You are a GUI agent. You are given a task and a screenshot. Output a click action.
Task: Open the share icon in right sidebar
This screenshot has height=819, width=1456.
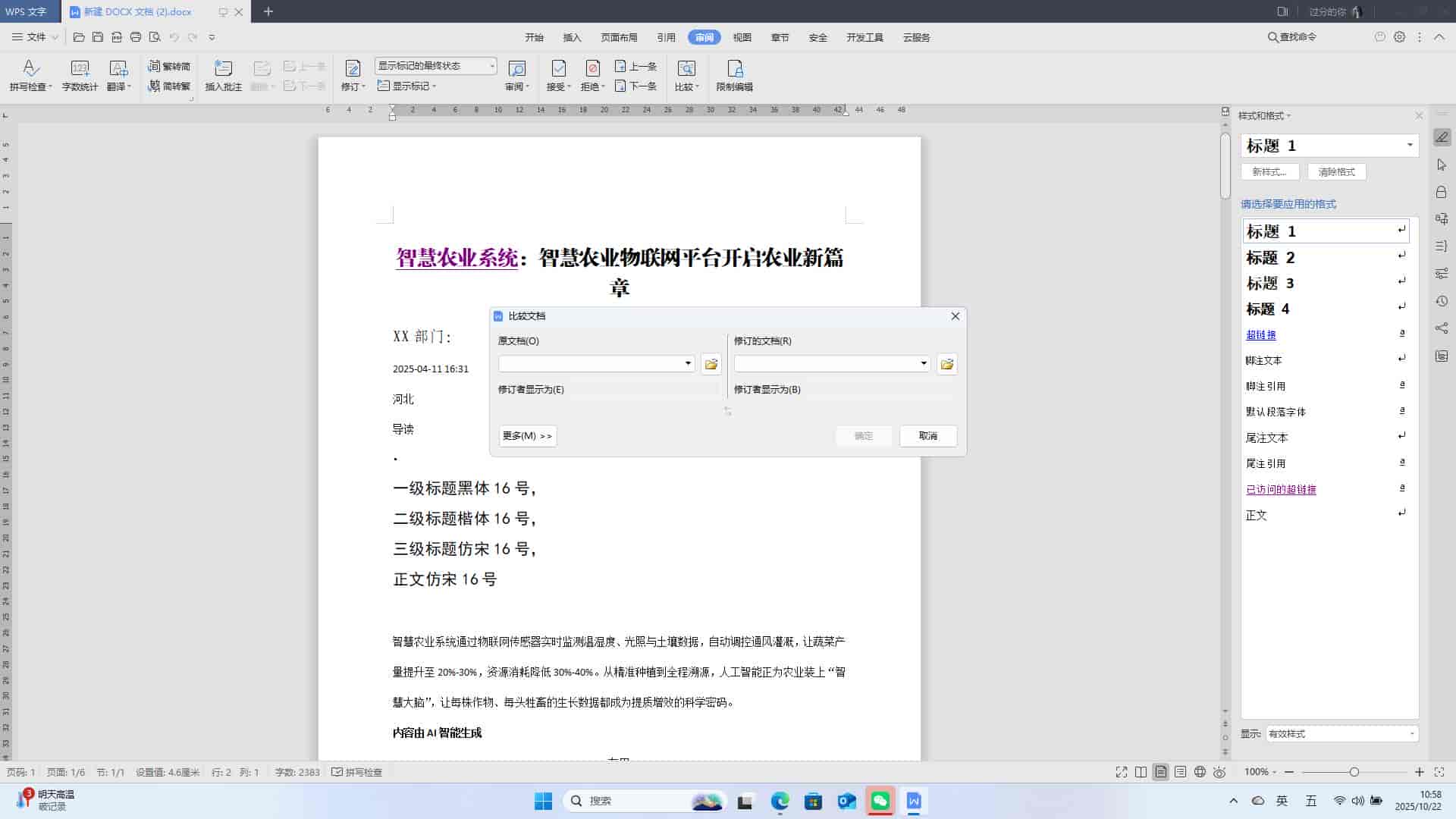coord(1442,328)
